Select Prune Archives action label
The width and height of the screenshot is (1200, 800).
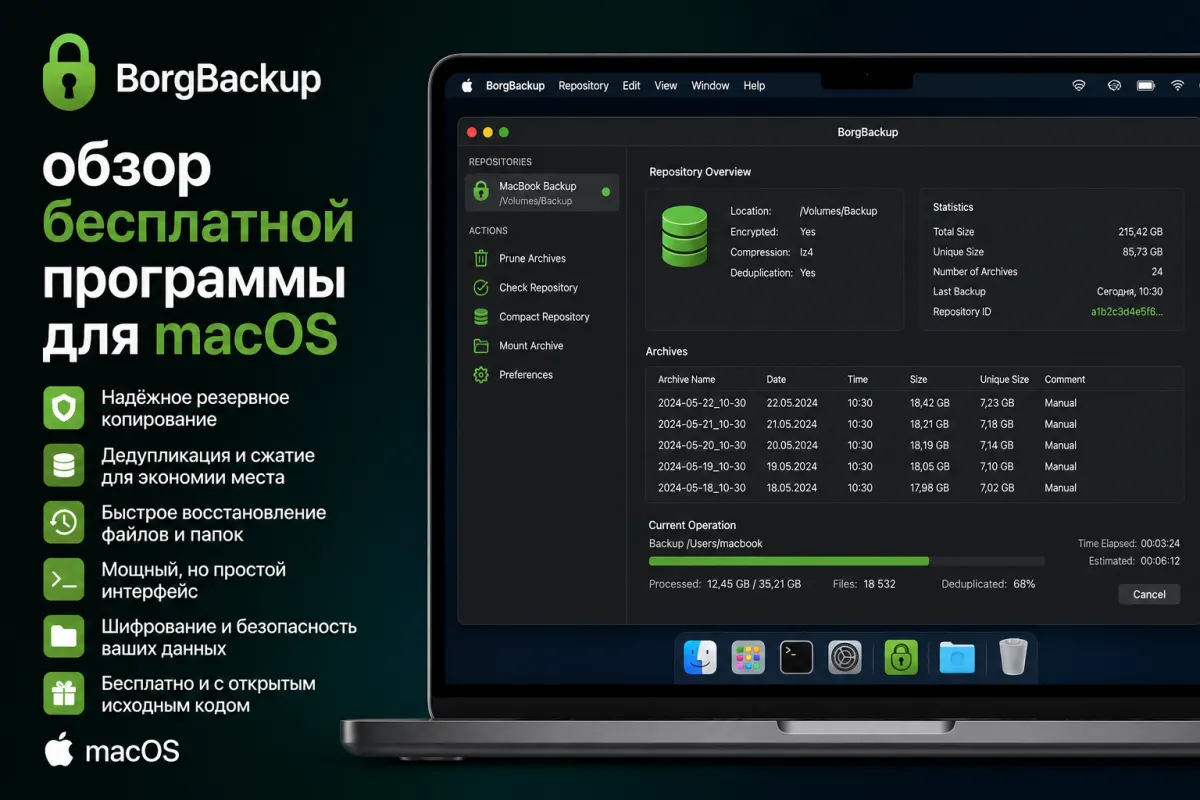pyautogui.click(x=532, y=258)
